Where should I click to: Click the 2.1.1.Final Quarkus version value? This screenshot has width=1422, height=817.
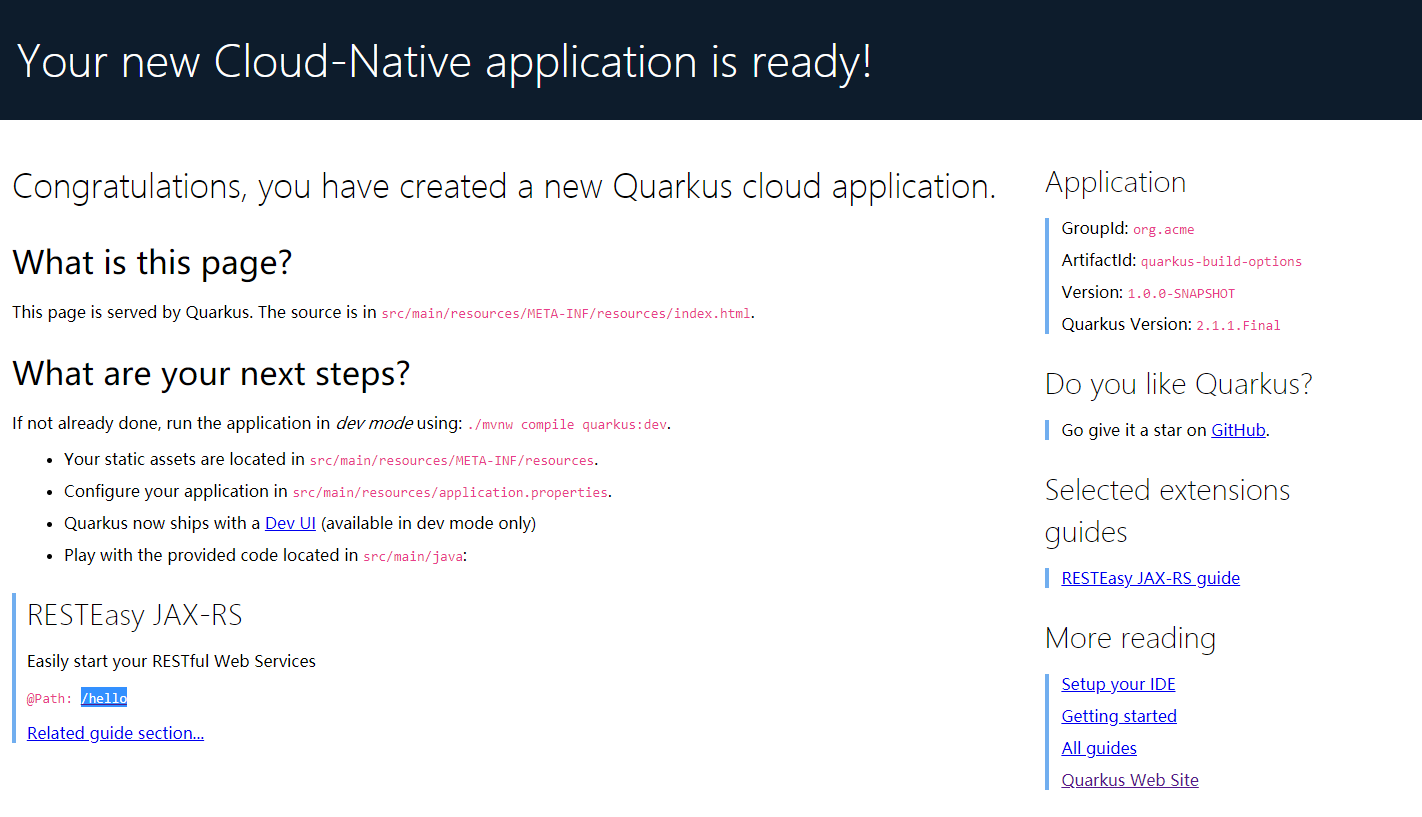(1238, 325)
